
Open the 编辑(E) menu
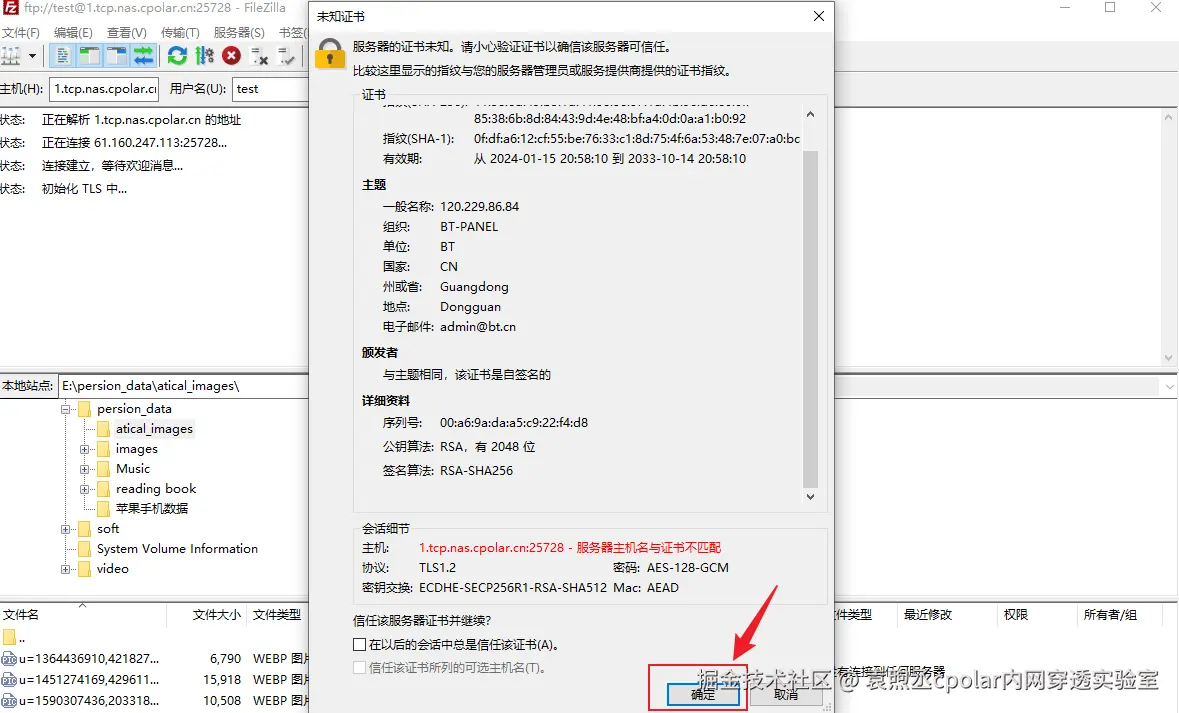[73, 32]
